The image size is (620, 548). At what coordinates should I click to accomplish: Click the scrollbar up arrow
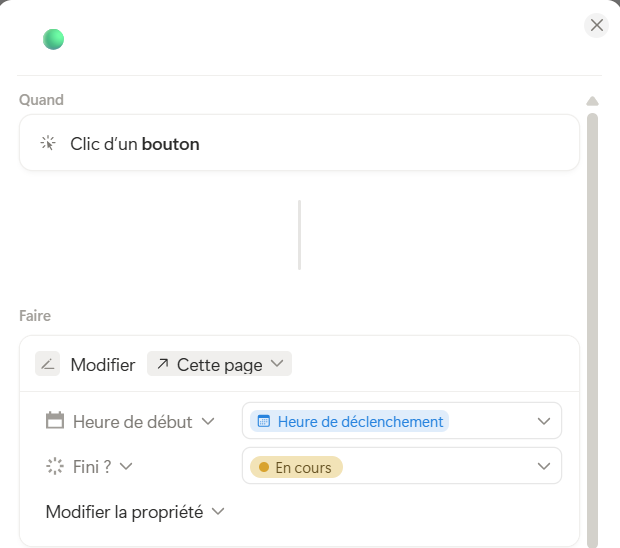592,101
